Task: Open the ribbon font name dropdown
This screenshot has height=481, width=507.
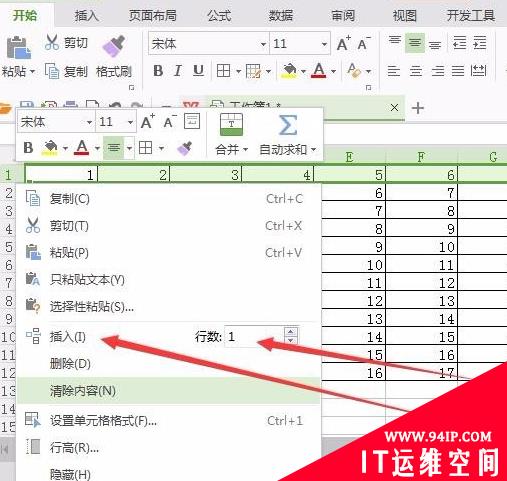Action: [x=263, y=44]
